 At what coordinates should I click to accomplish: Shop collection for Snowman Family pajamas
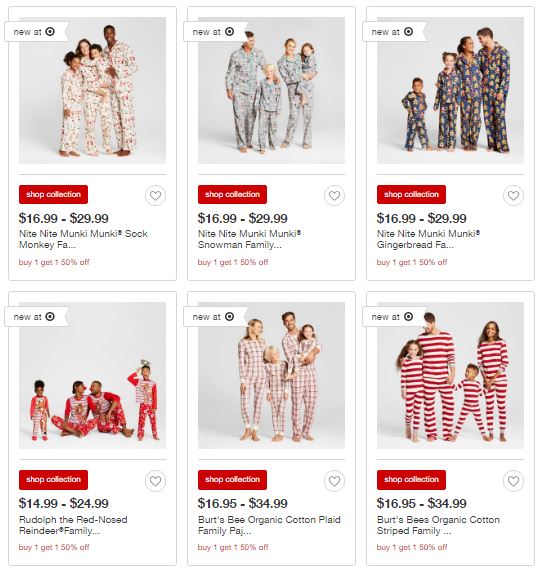pos(232,195)
